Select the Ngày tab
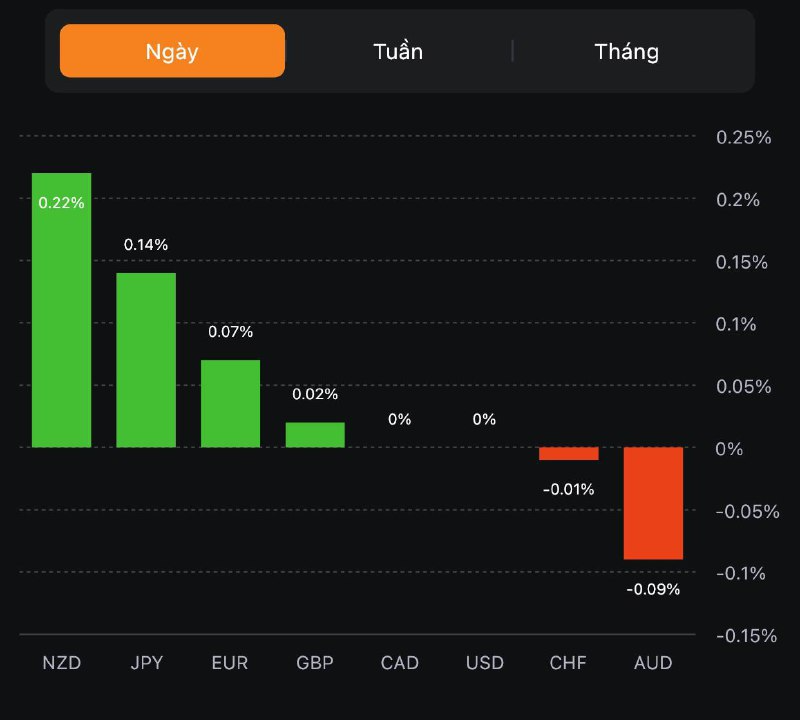 172,51
